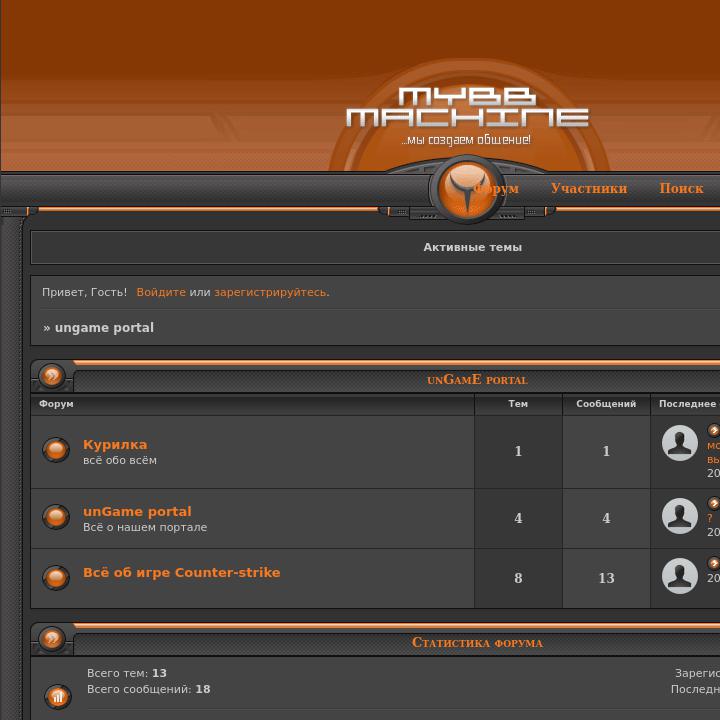Screen dimensions: 720x720
Task: Click the forum statistics chart icon
Action: pyautogui.click(x=58, y=697)
